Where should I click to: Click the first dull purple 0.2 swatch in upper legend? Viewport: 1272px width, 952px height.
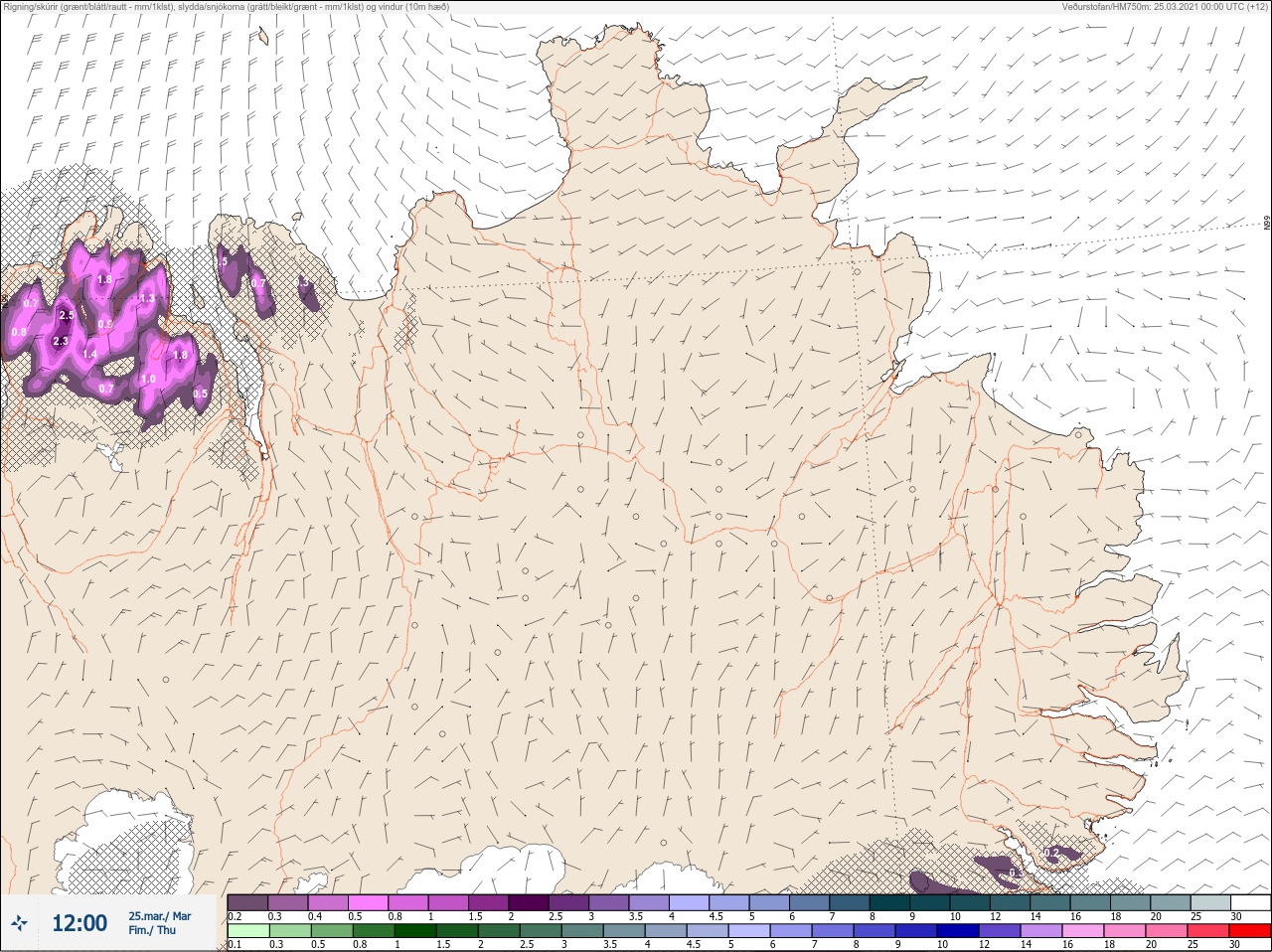coord(248,902)
